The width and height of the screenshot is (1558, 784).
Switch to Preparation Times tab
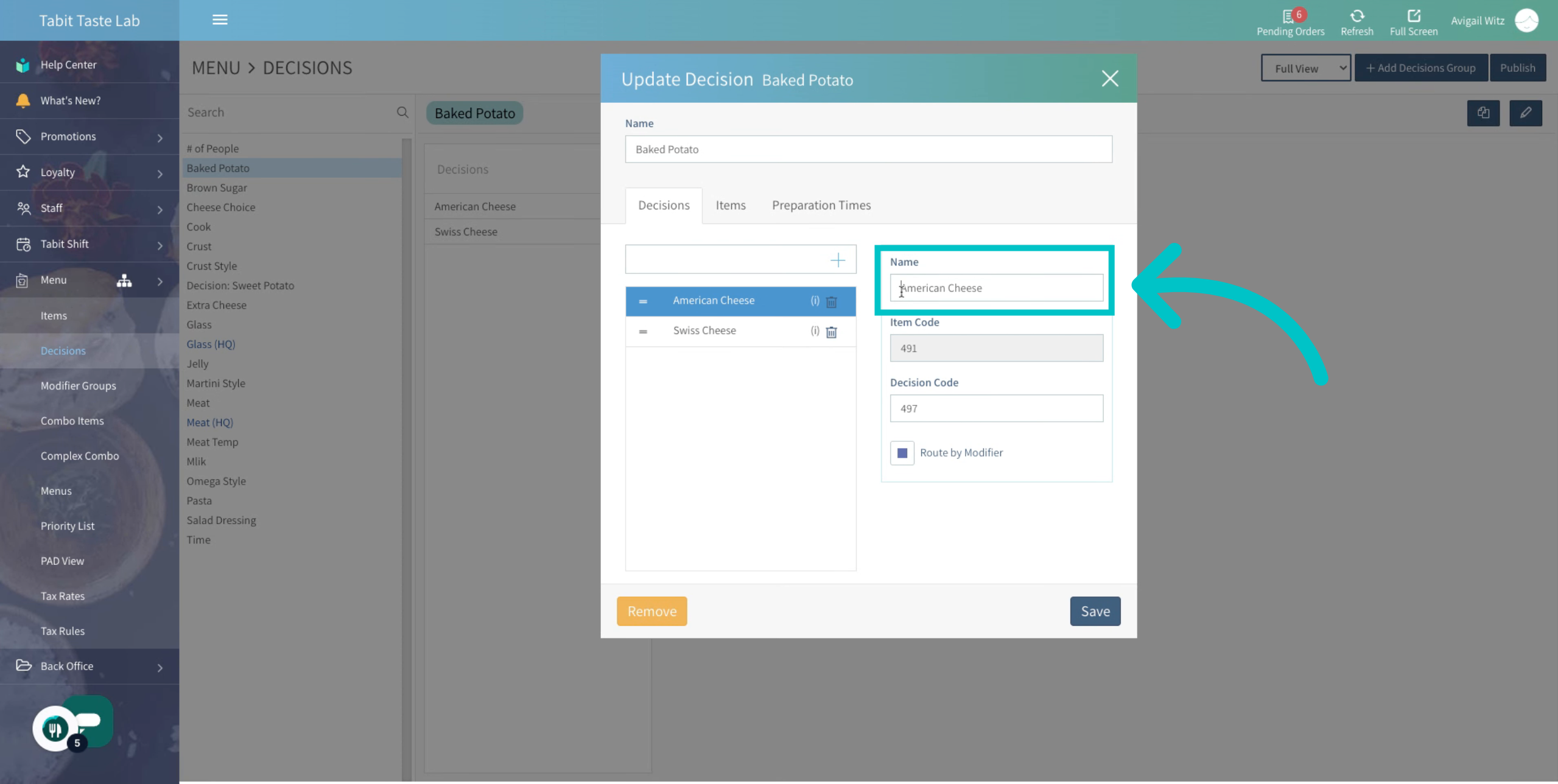(821, 206)
